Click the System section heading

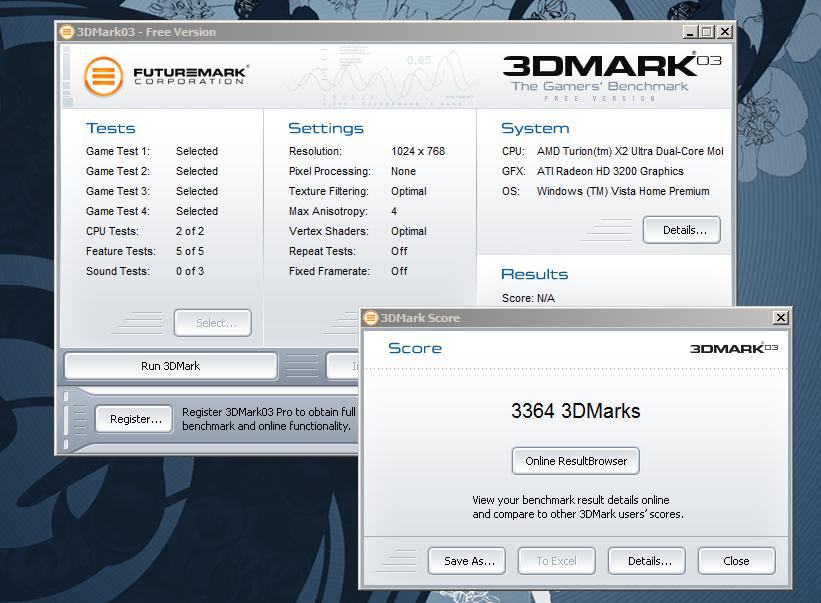click(535, 129)
